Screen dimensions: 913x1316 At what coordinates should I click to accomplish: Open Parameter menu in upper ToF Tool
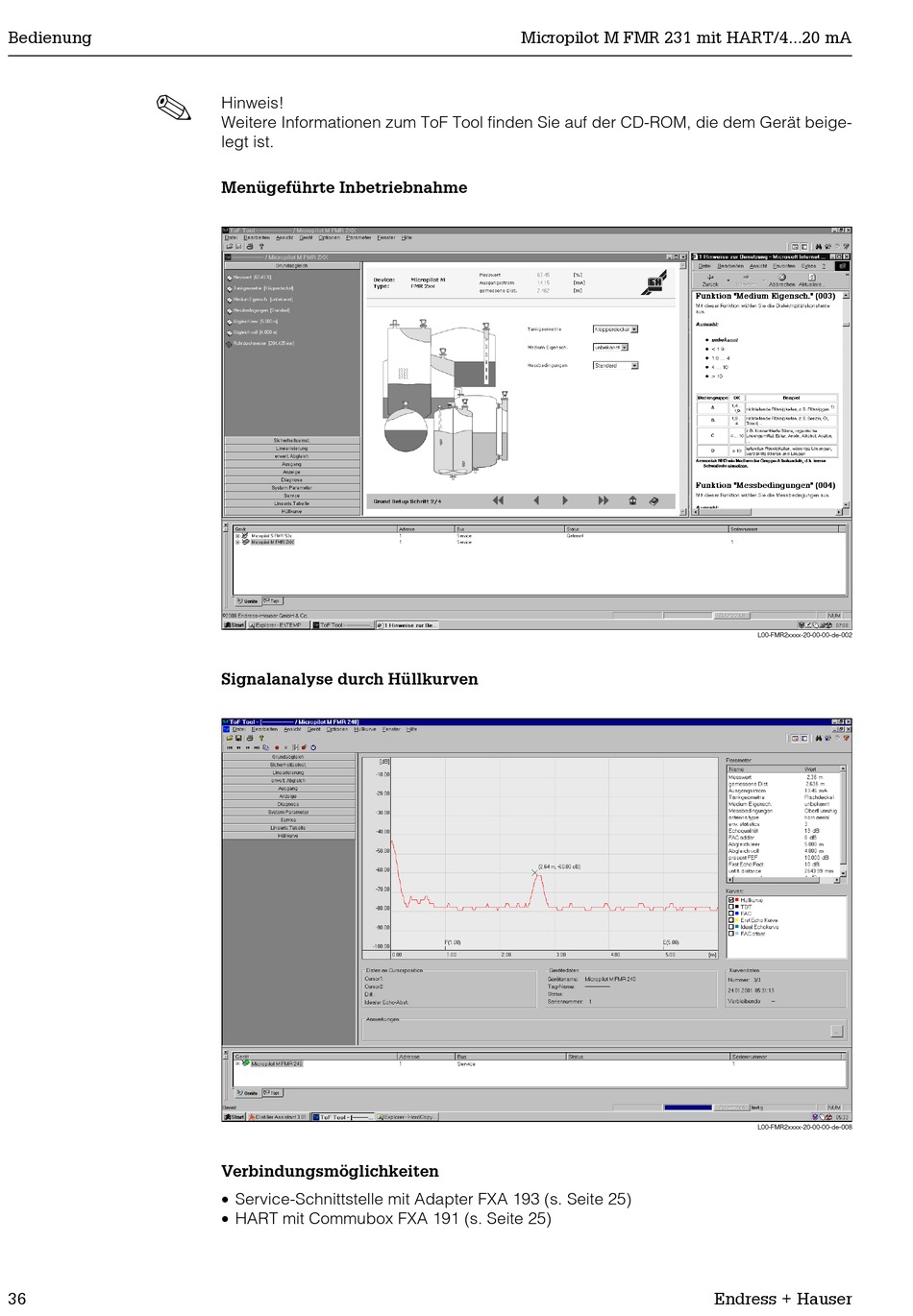(x=358, y=237)
